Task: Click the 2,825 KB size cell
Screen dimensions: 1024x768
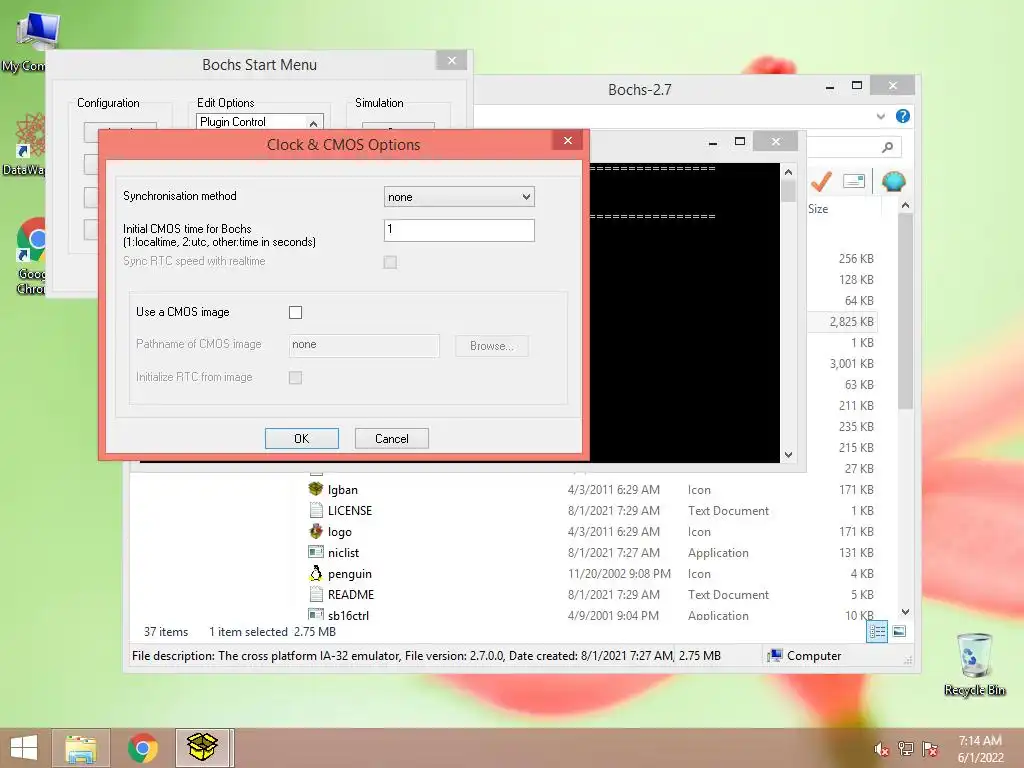Action: [851, 321]
